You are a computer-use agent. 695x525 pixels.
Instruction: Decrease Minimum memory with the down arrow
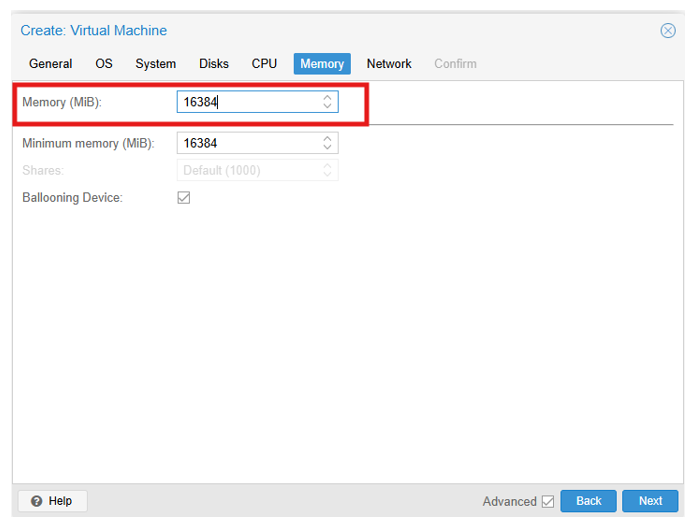click(327, 148)
